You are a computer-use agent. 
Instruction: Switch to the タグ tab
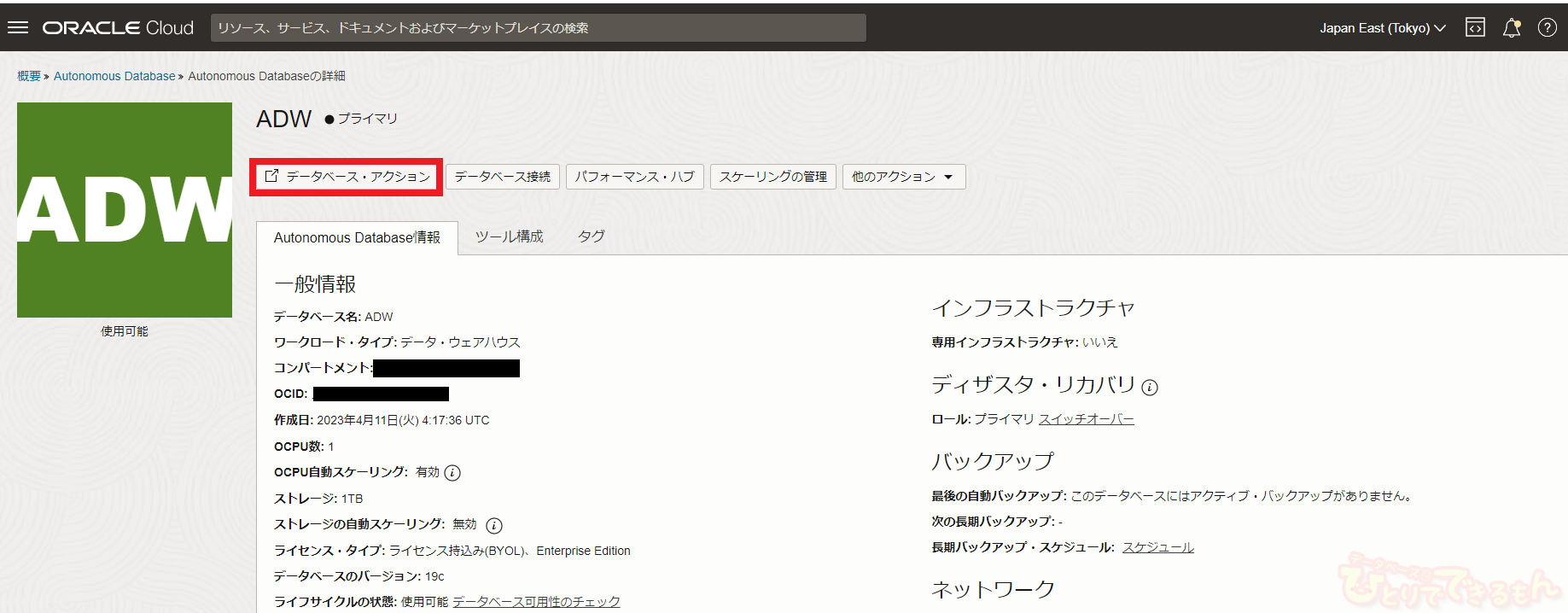pos(591,236)
